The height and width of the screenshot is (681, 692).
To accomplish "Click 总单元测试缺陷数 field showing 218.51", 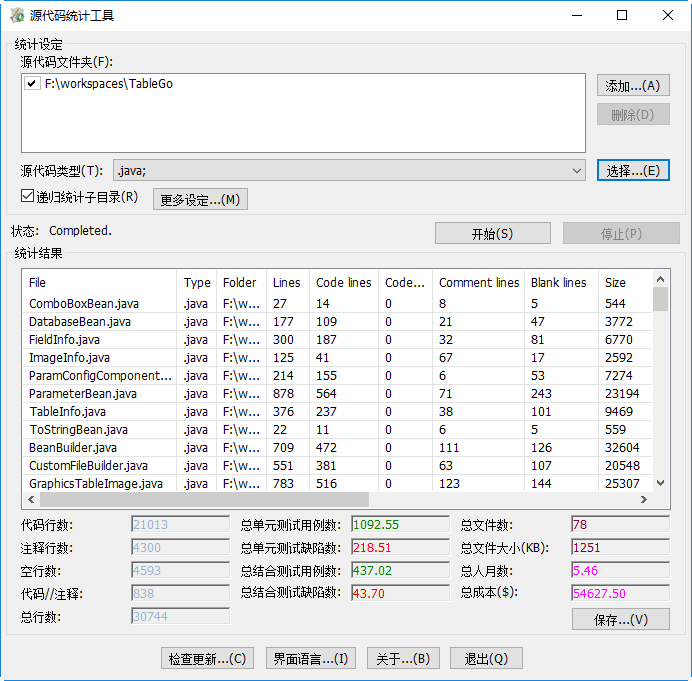I will point(400,547).
